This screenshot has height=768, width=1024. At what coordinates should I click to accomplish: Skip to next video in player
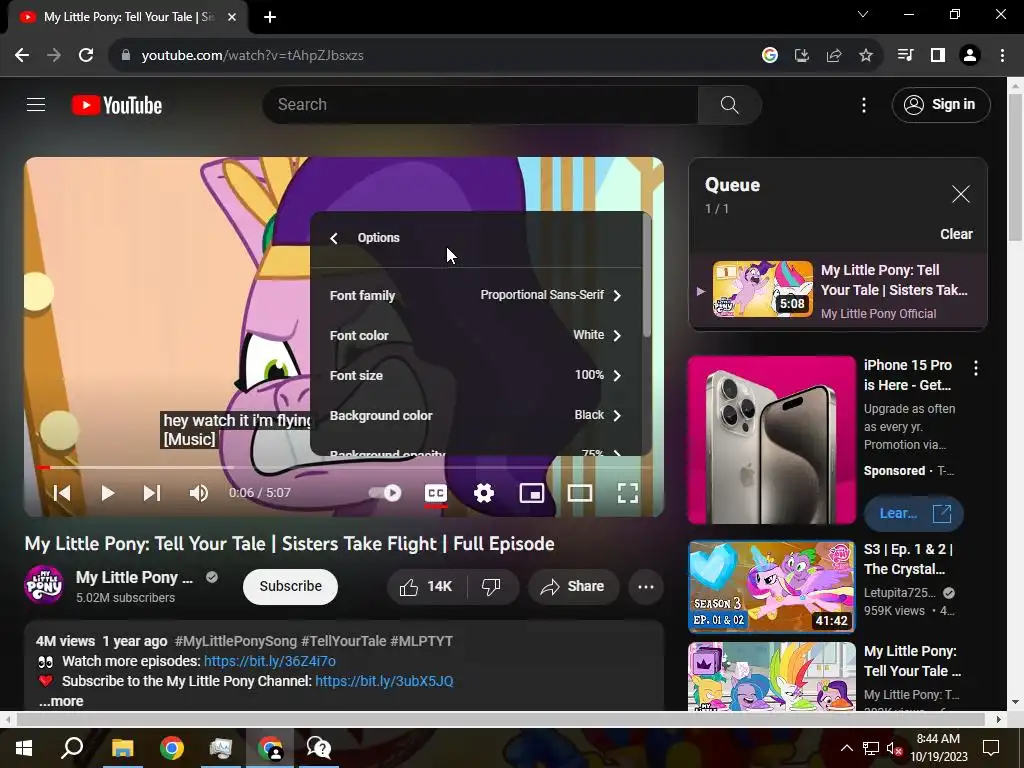click(152, 493)
